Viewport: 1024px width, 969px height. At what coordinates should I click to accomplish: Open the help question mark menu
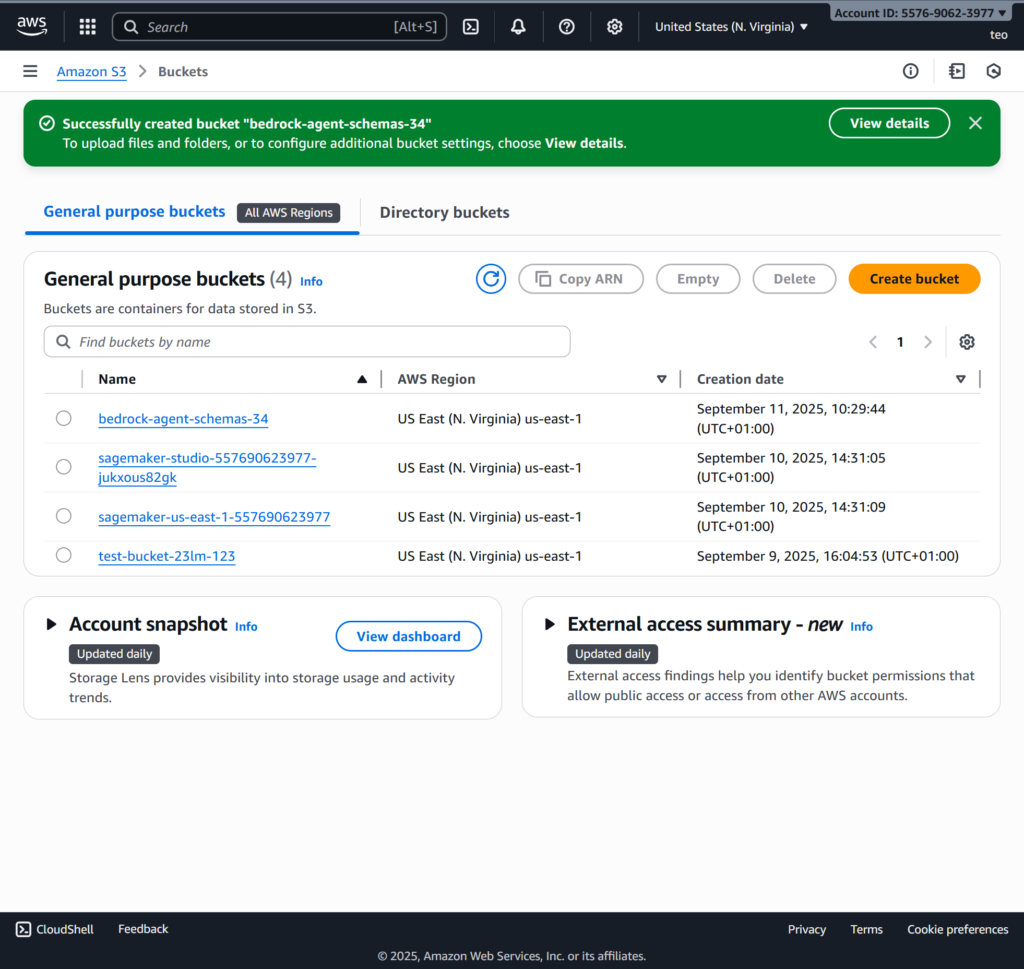coord(566,27)
